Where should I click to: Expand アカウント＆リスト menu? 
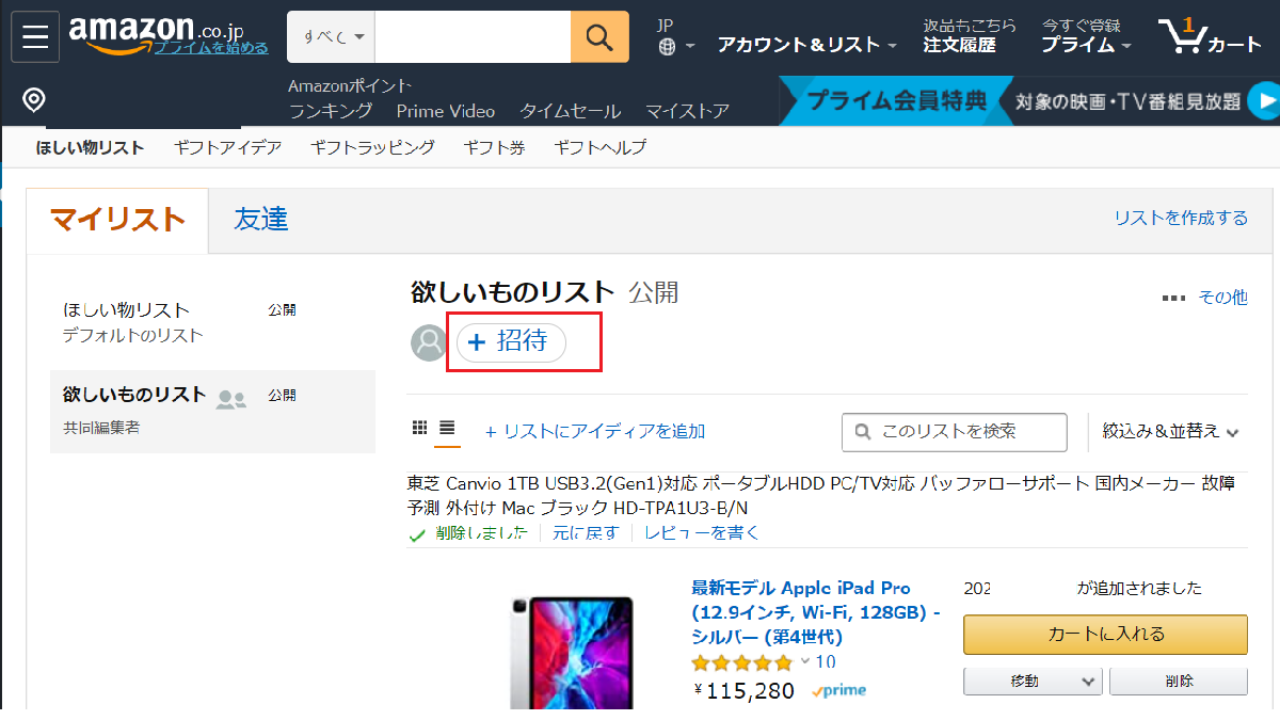806,44
